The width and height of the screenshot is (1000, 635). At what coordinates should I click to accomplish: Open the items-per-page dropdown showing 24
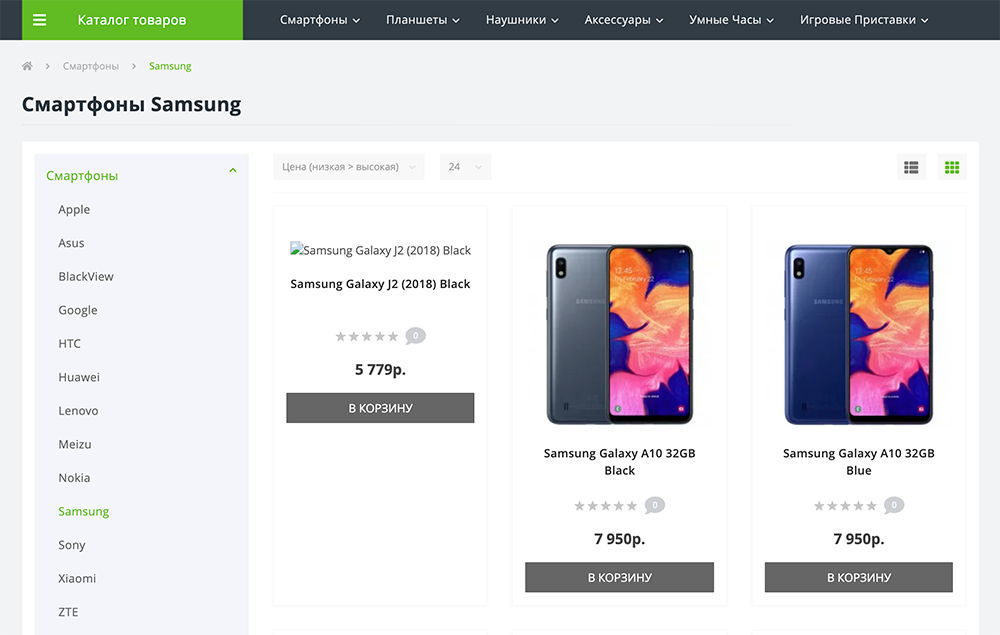pyautogui.click(x=466, y=167)
